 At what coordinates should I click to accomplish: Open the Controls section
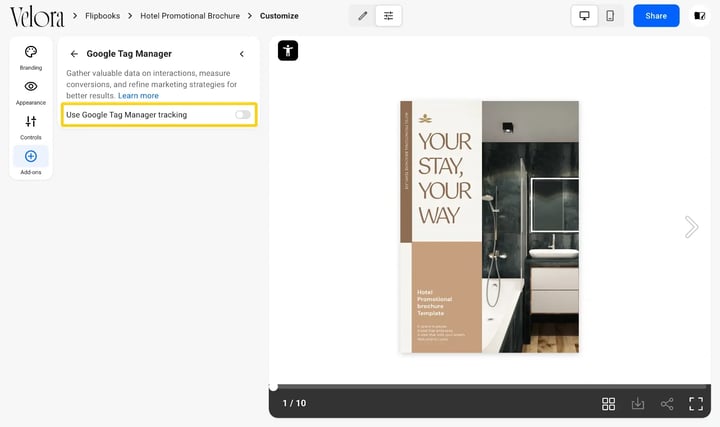(31, 128)
